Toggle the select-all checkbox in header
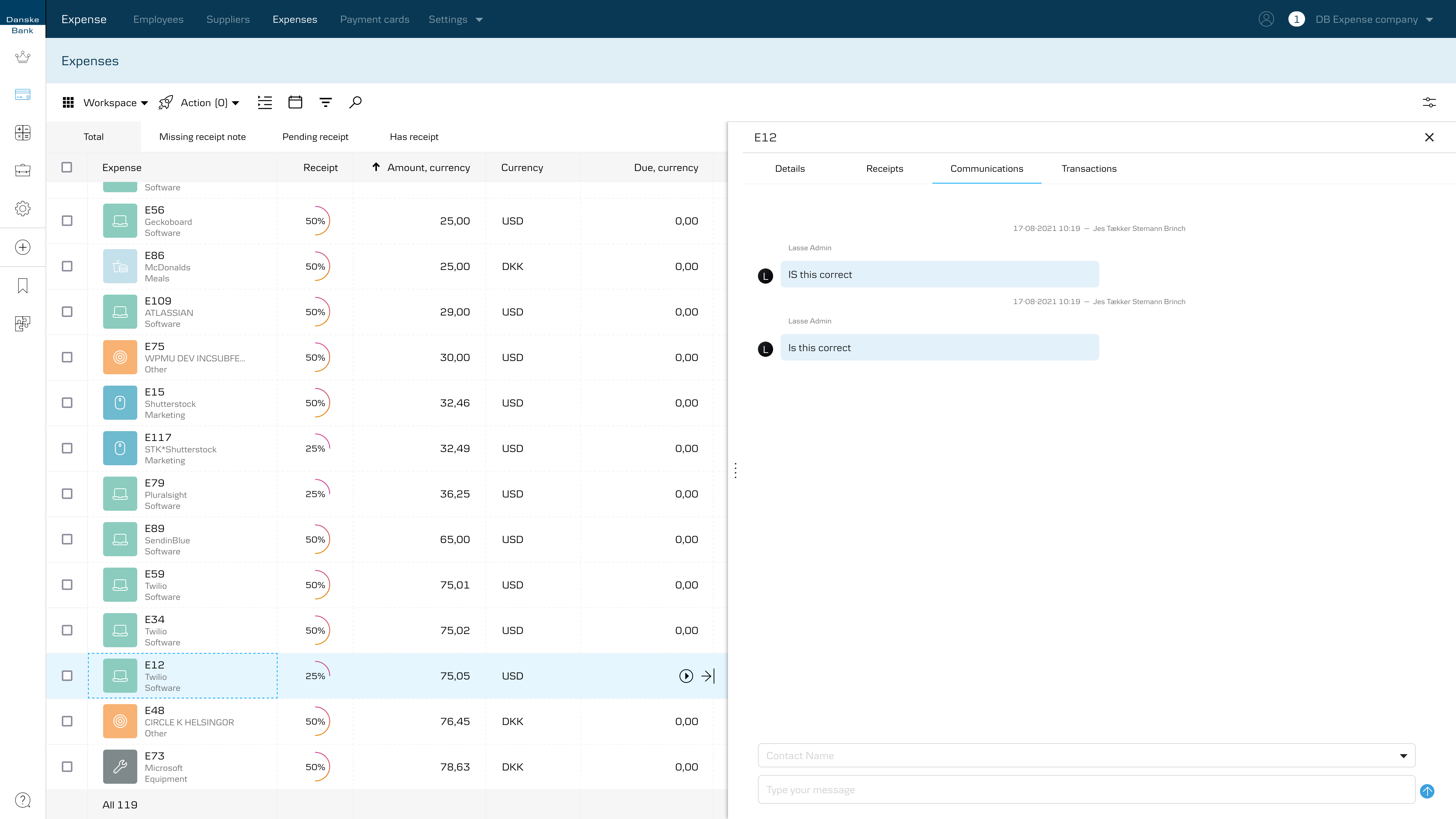This screenshot has height=819, width=1456. tap(67, 167)
